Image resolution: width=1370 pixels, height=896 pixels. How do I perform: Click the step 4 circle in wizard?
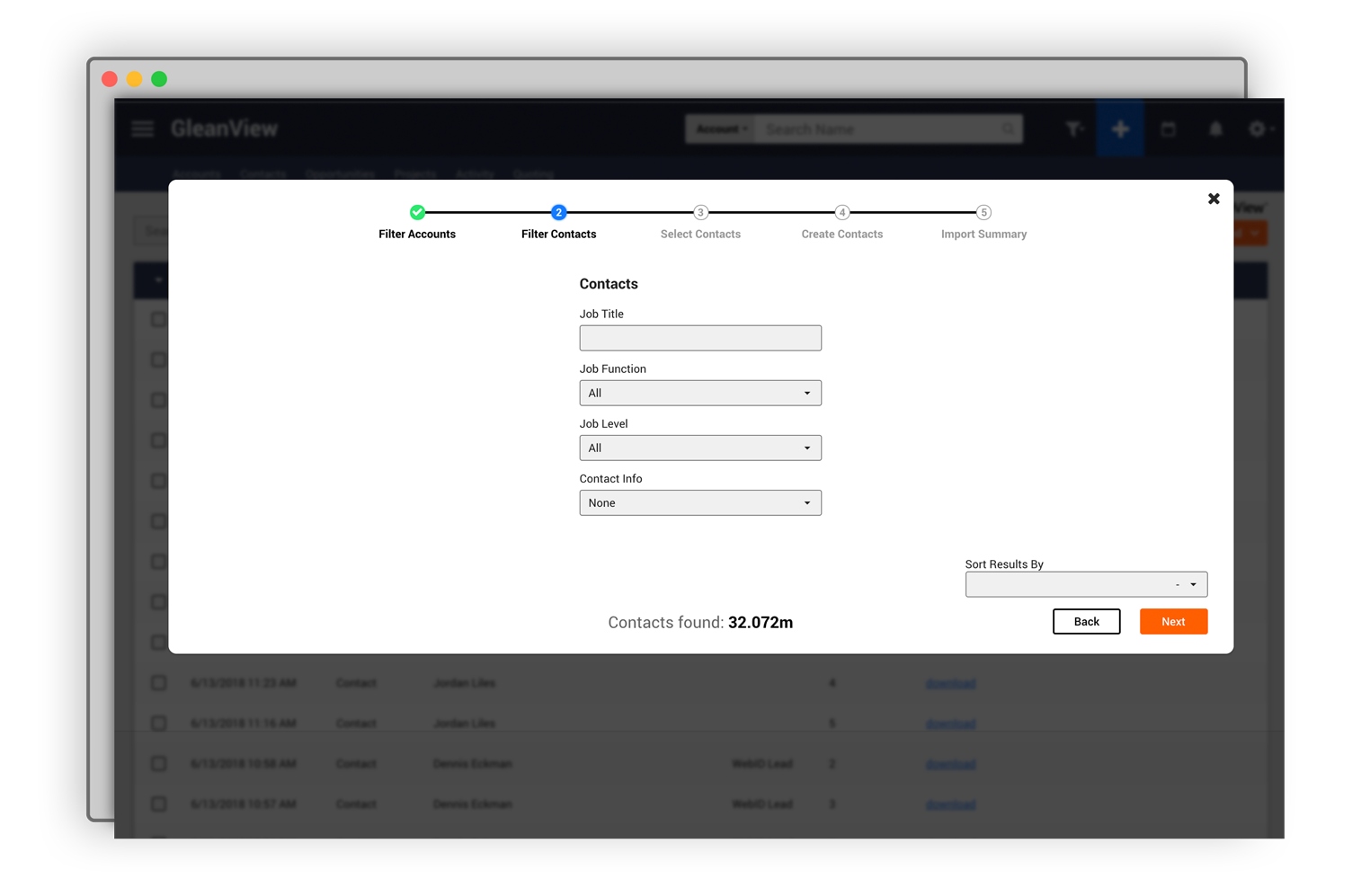(842, 212)
